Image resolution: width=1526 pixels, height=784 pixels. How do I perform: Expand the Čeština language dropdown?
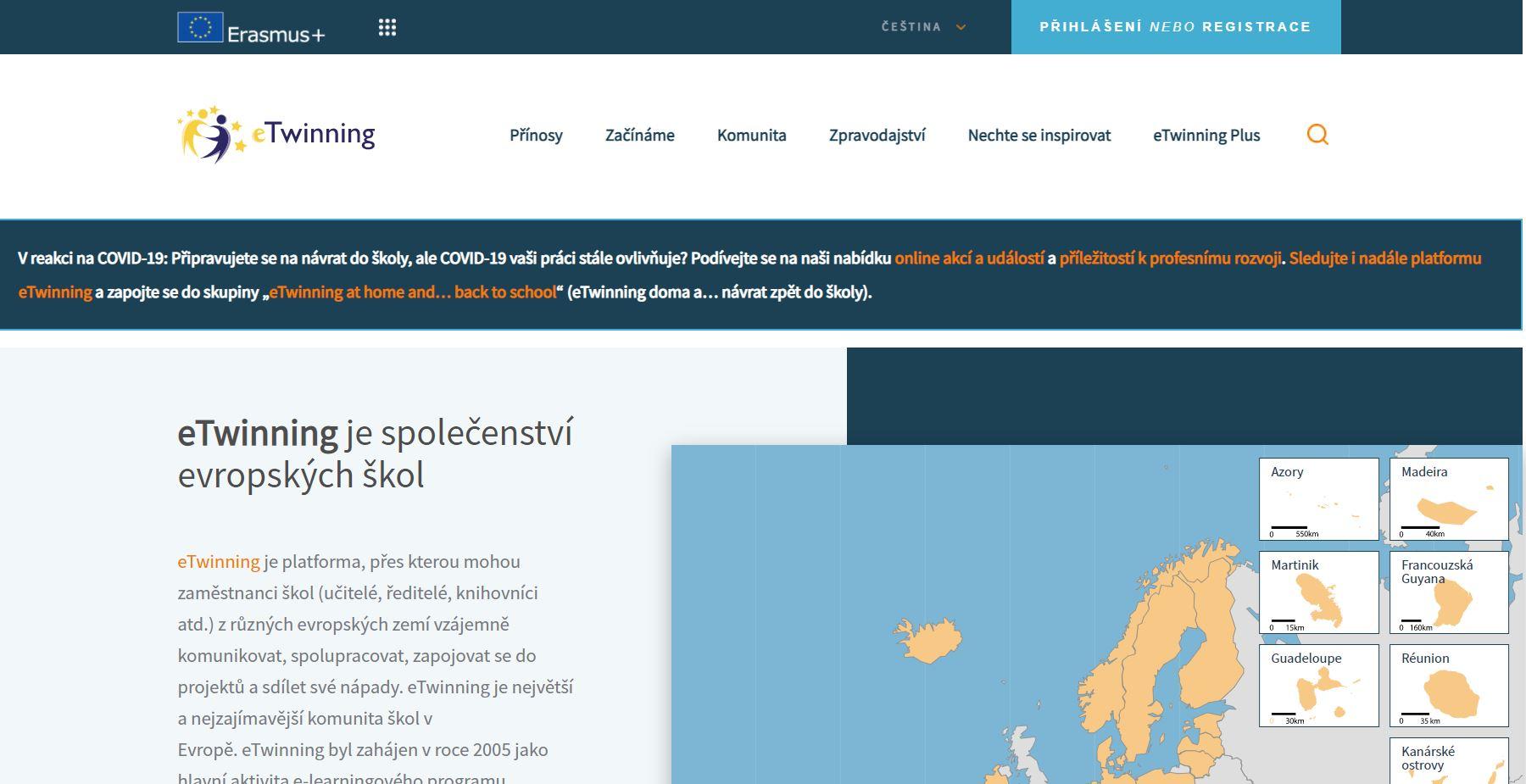coord(923,27)
